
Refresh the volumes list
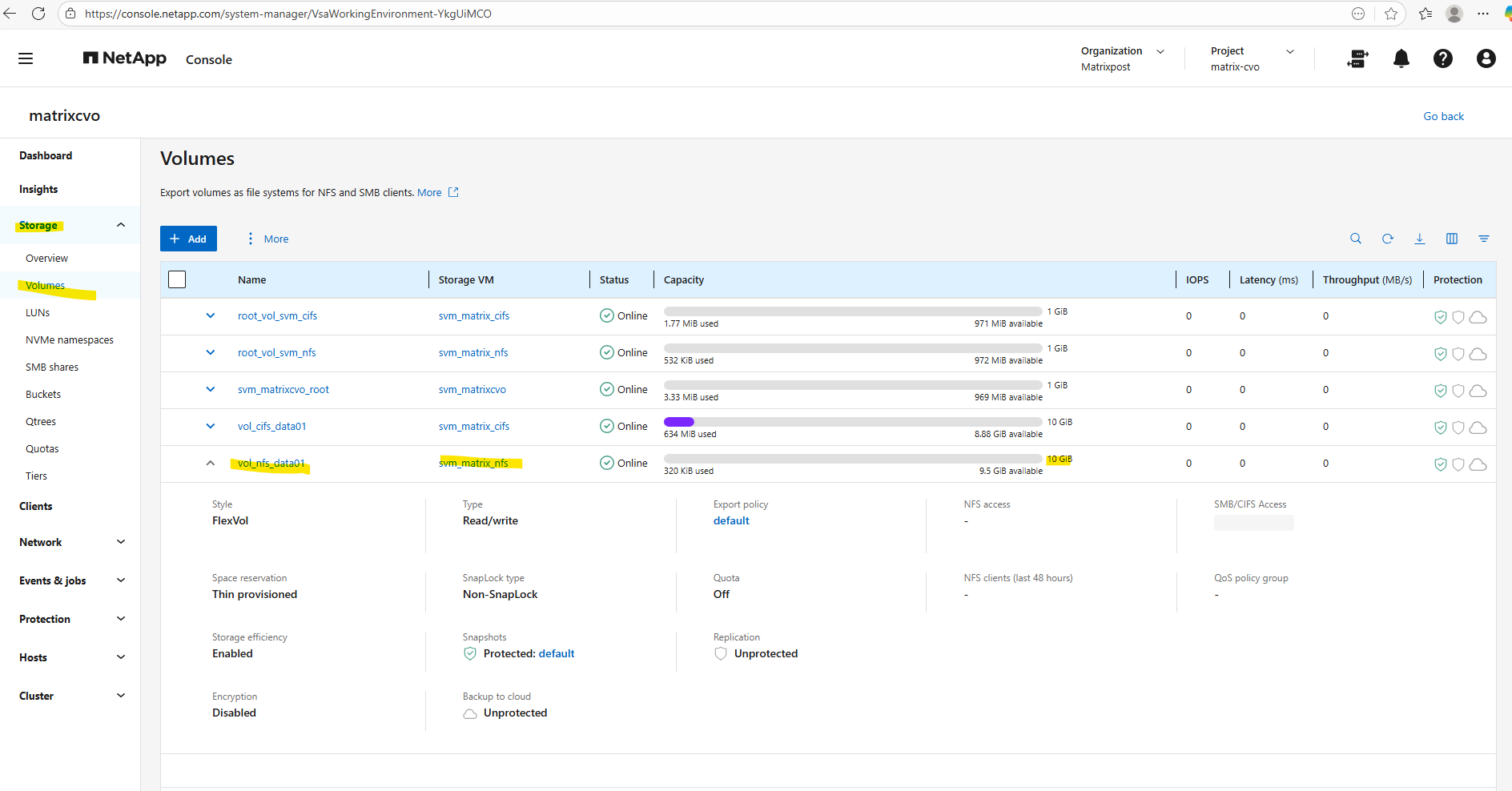tap(1387, 239)
